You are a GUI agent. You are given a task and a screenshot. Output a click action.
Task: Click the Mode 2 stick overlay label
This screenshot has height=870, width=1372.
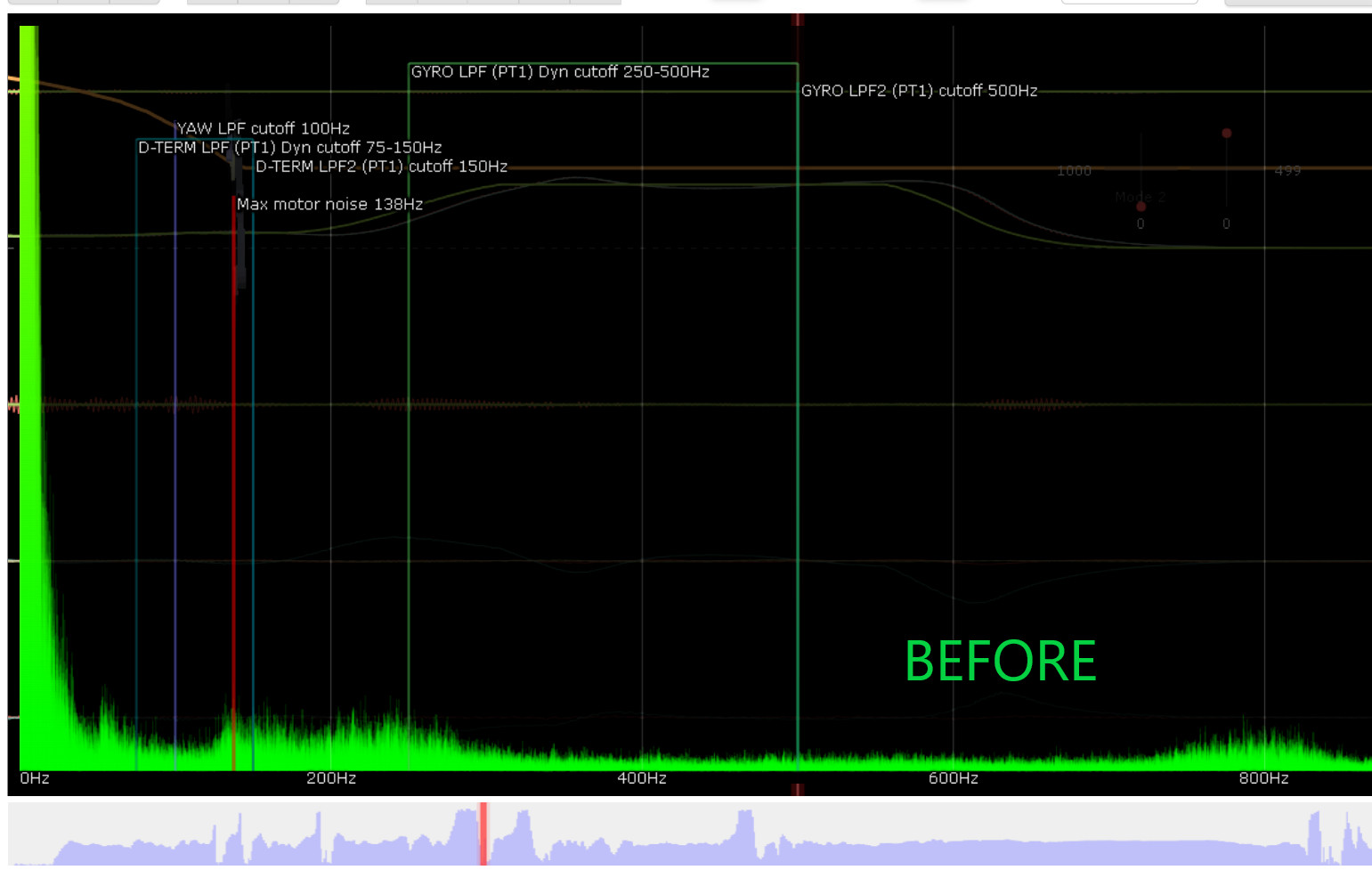(1140, 197)
